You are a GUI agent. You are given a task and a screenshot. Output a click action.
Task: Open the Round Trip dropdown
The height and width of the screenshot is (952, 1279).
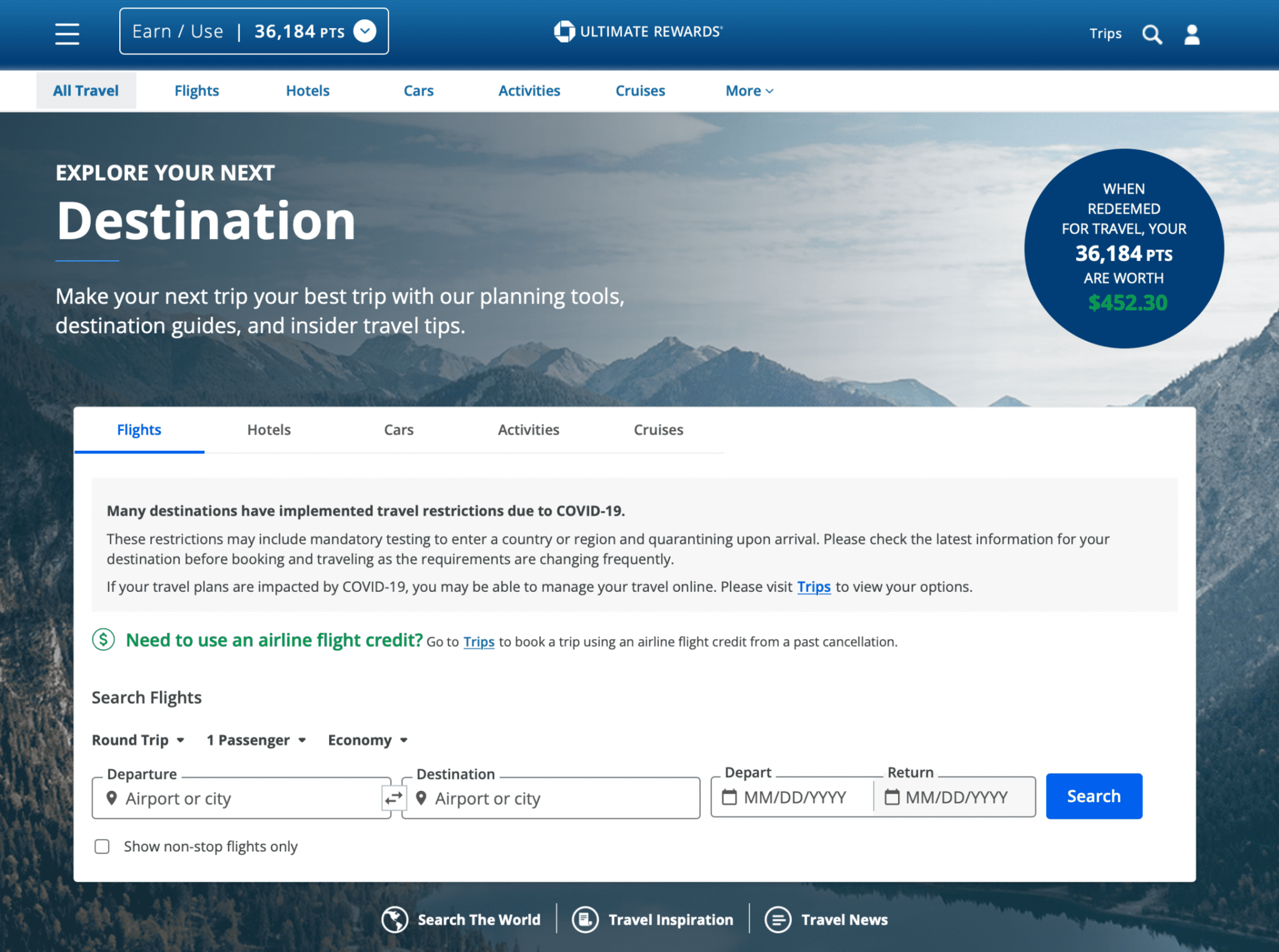pyautogui.click(x=138, y=740)
